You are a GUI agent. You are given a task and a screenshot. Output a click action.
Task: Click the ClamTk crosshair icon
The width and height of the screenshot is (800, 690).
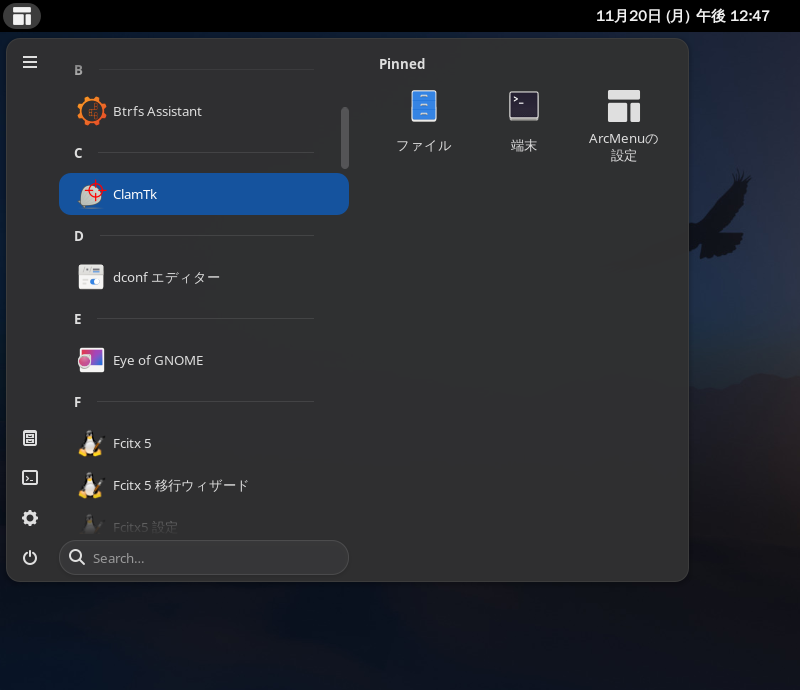coord(92,194)
